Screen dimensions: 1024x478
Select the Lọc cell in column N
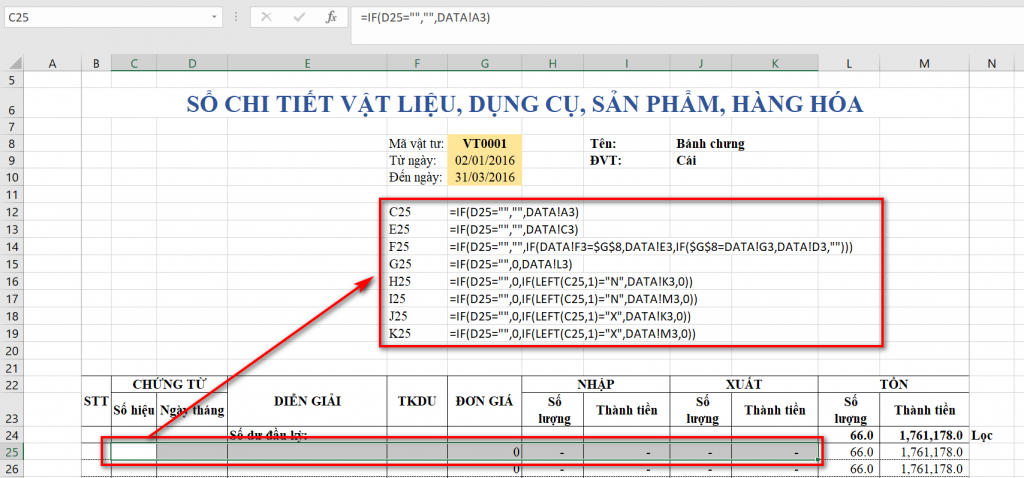pos(992,435)
